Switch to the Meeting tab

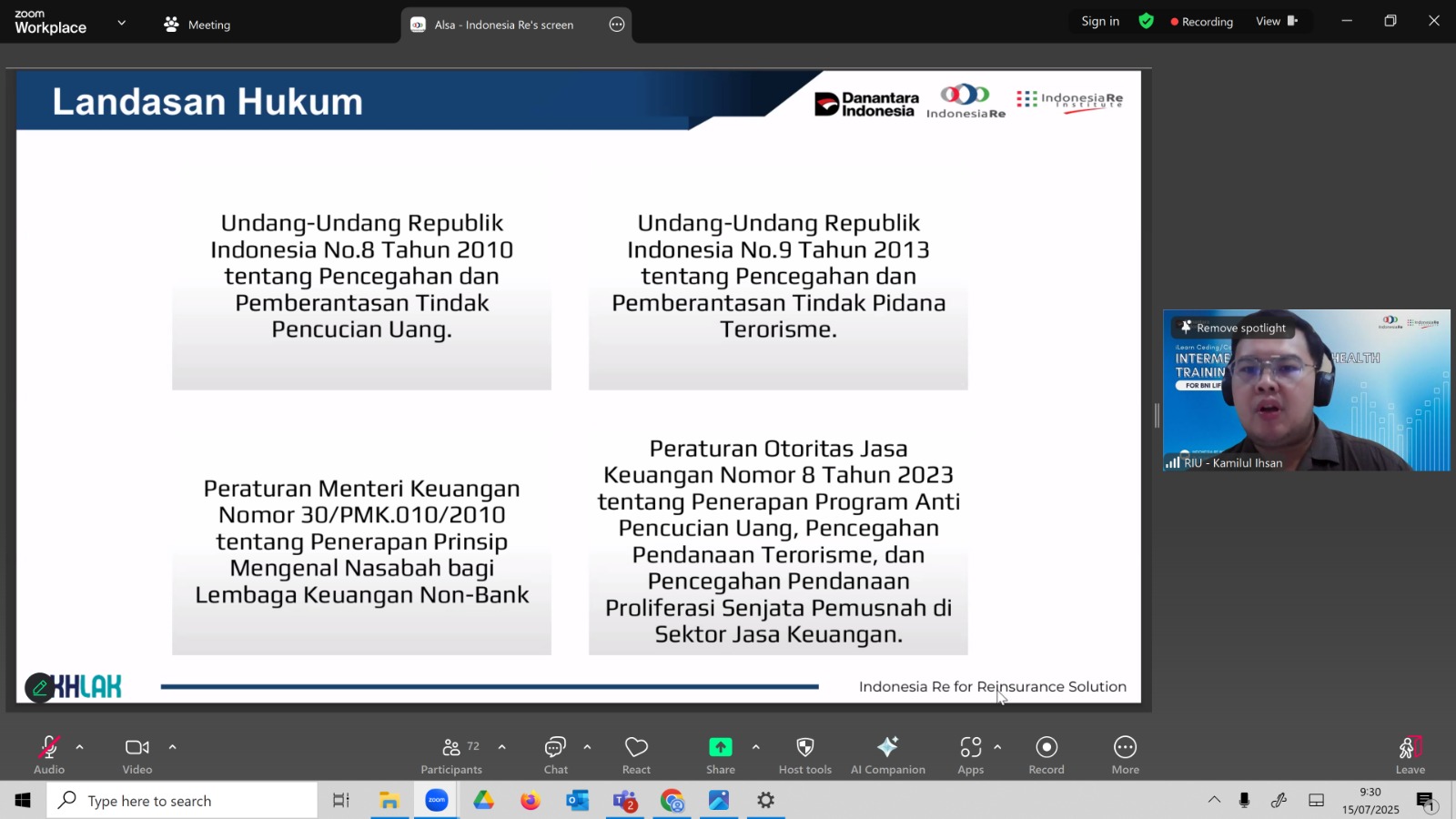197,25
